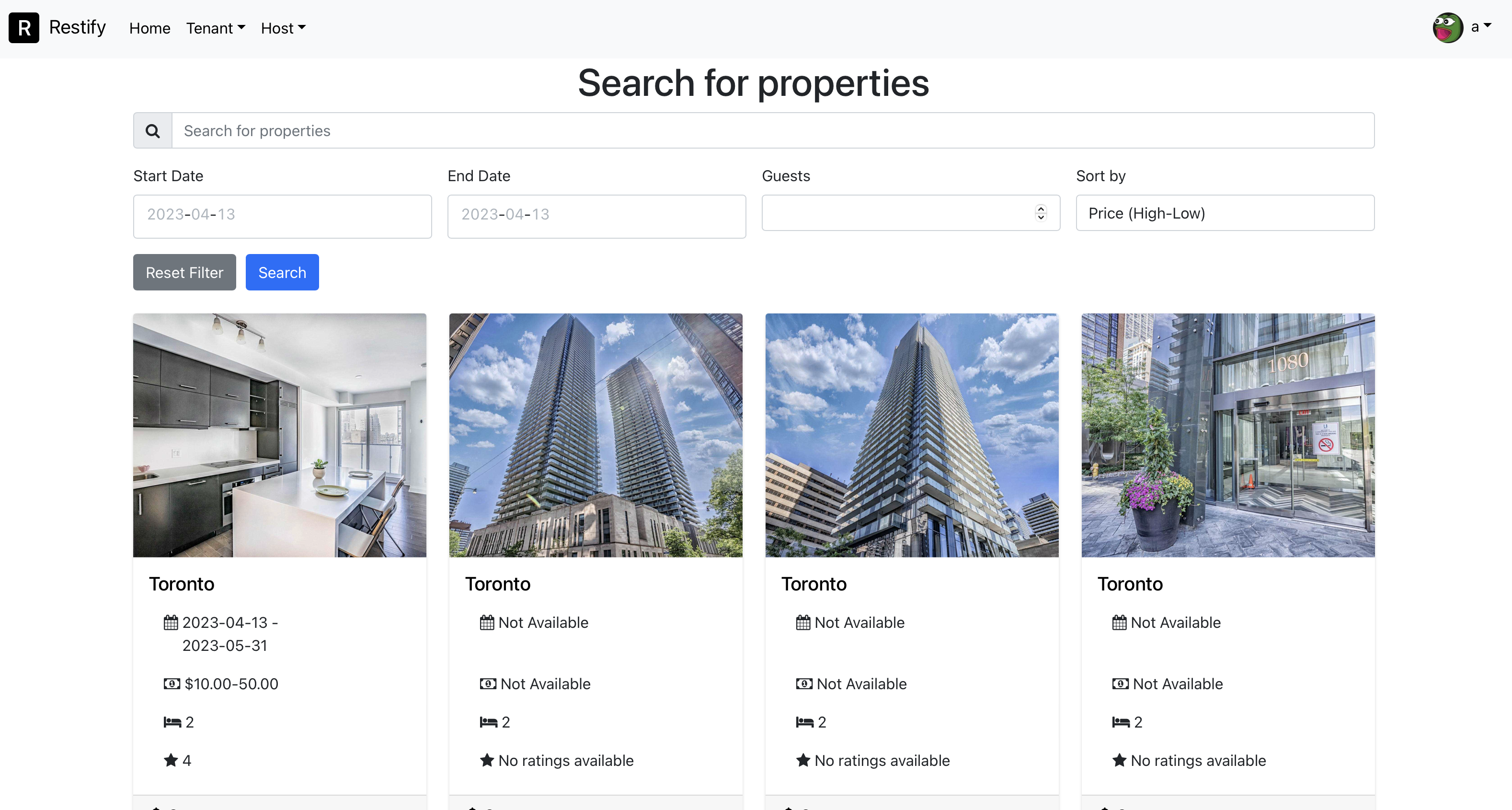Click the Reset Filter button

(x=184, y=272)
